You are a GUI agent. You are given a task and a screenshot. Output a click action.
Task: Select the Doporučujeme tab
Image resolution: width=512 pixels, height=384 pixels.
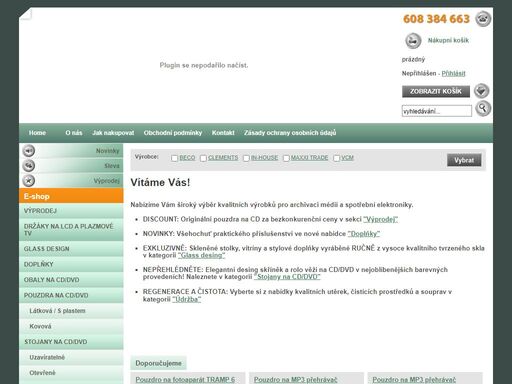tap(158, 363)
